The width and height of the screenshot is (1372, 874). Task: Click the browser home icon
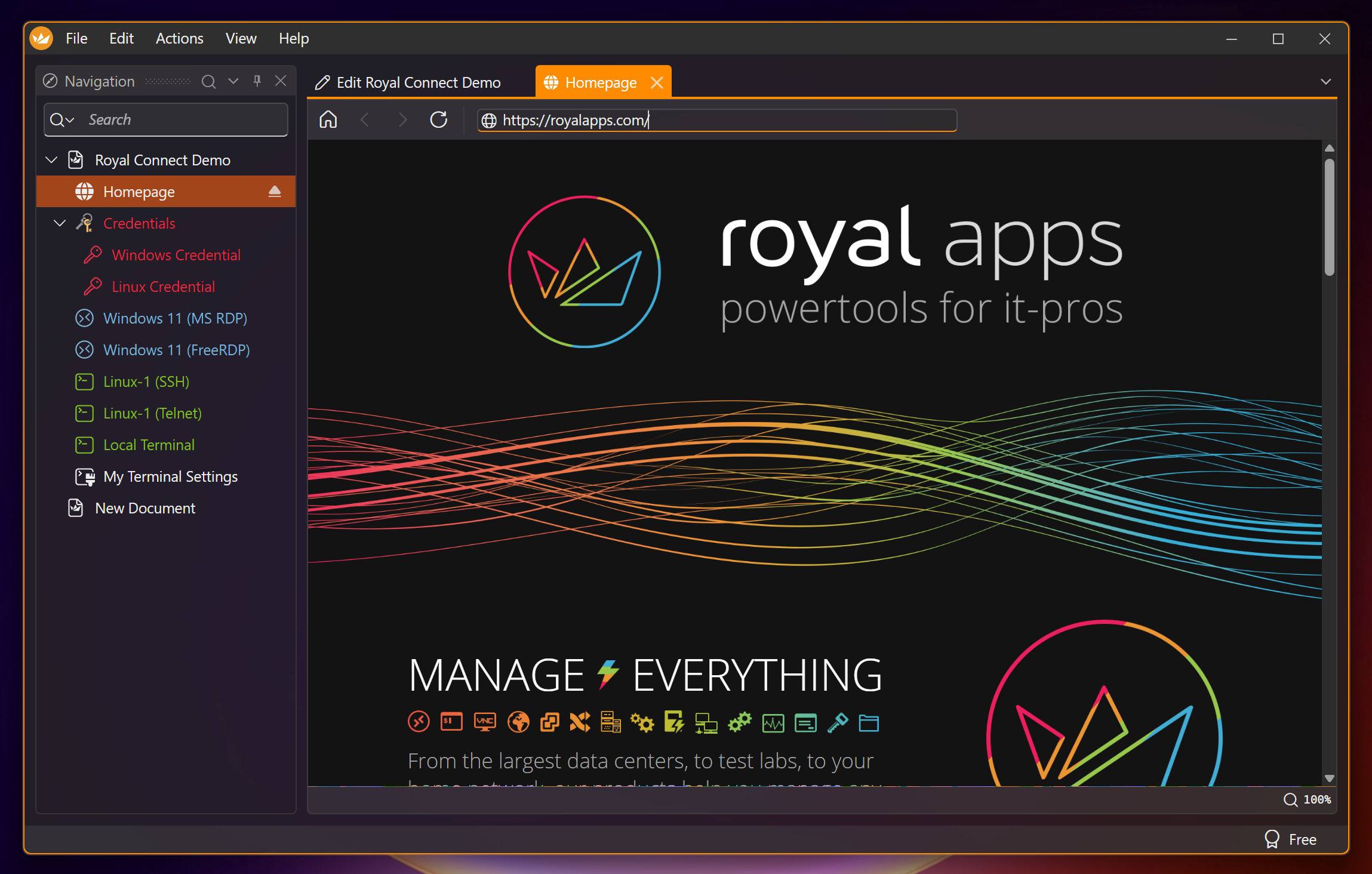(328, 120)
